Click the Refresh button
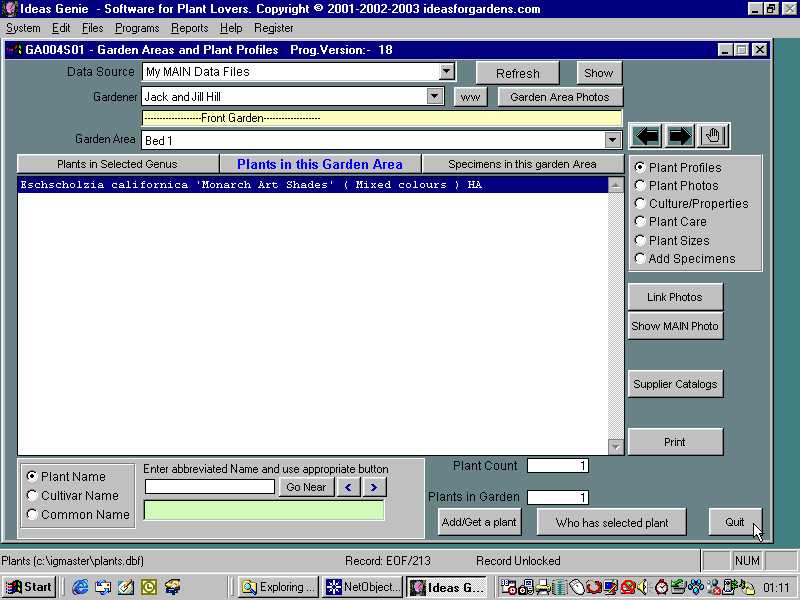The width and height of the screenshot is (800, 600). 517,73
